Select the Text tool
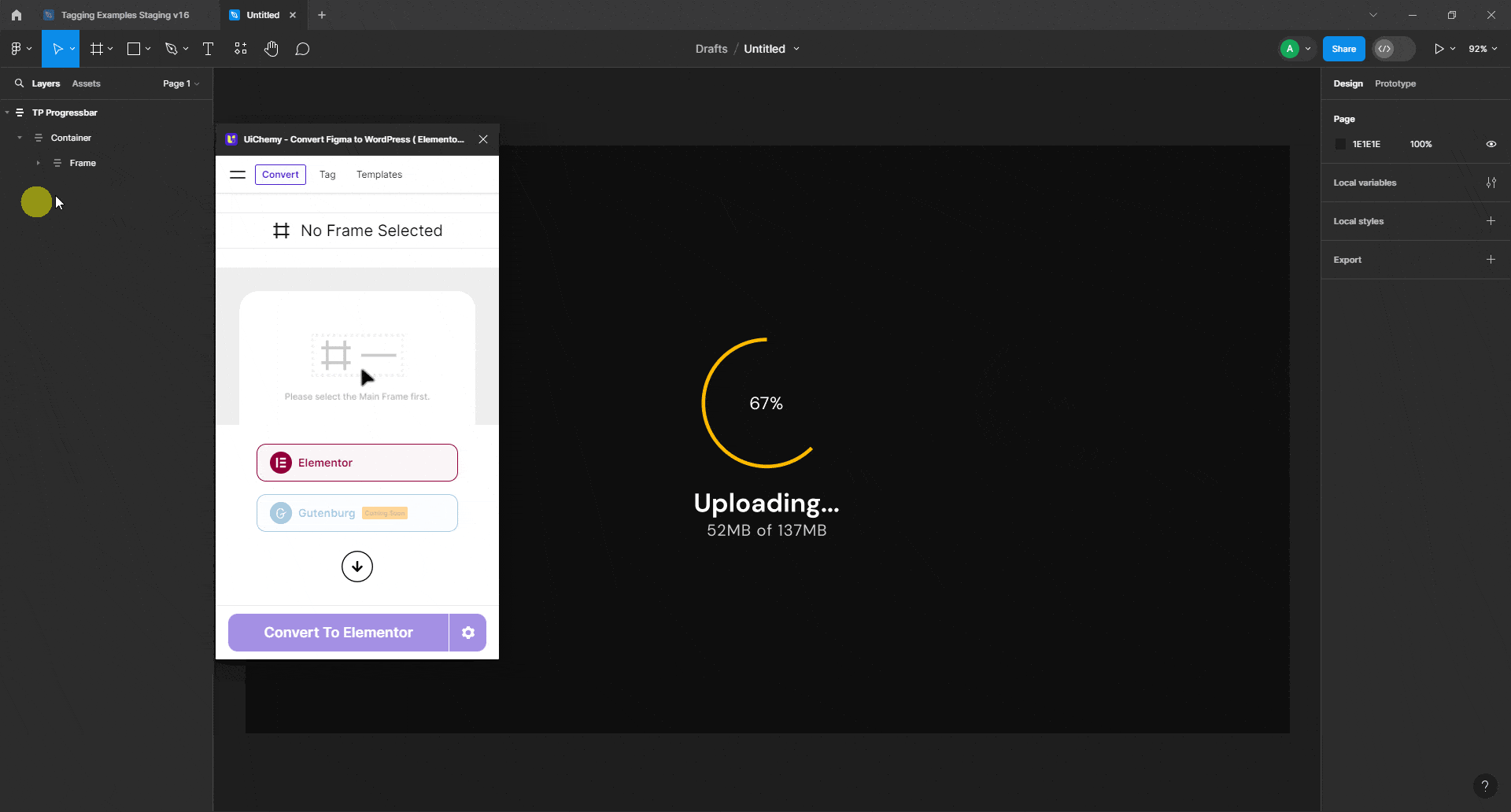 coord(208,48)
